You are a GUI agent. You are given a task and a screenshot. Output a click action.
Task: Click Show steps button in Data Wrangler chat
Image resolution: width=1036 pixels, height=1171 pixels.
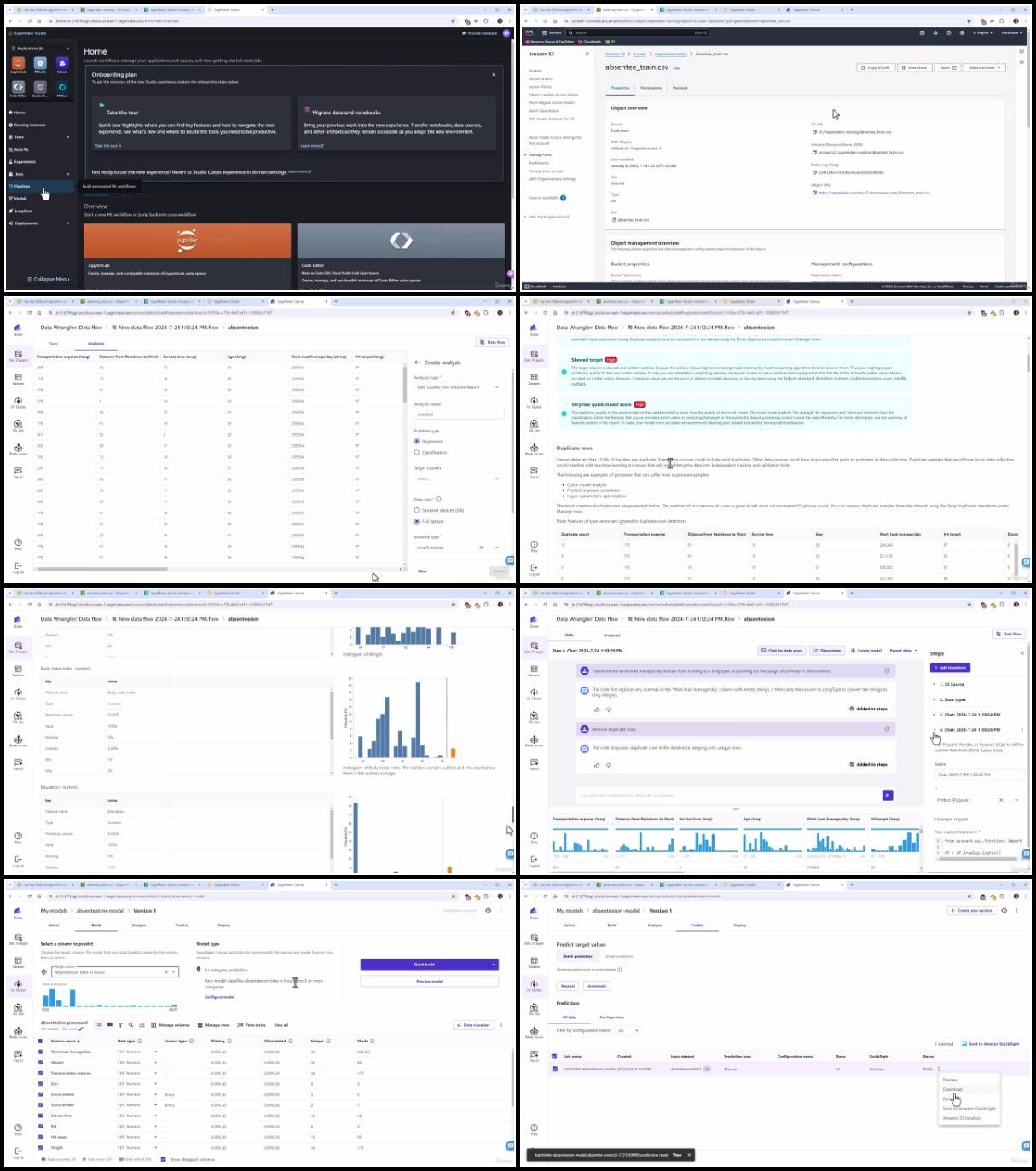[x=827, y=651]
